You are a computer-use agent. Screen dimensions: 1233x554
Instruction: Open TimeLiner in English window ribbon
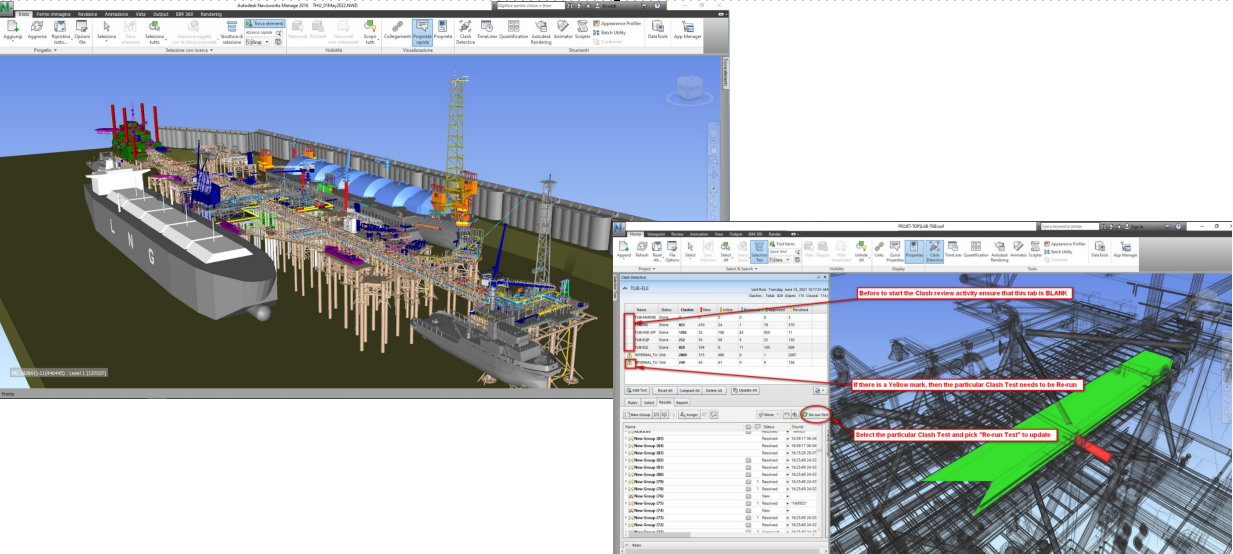click(953, 250)
